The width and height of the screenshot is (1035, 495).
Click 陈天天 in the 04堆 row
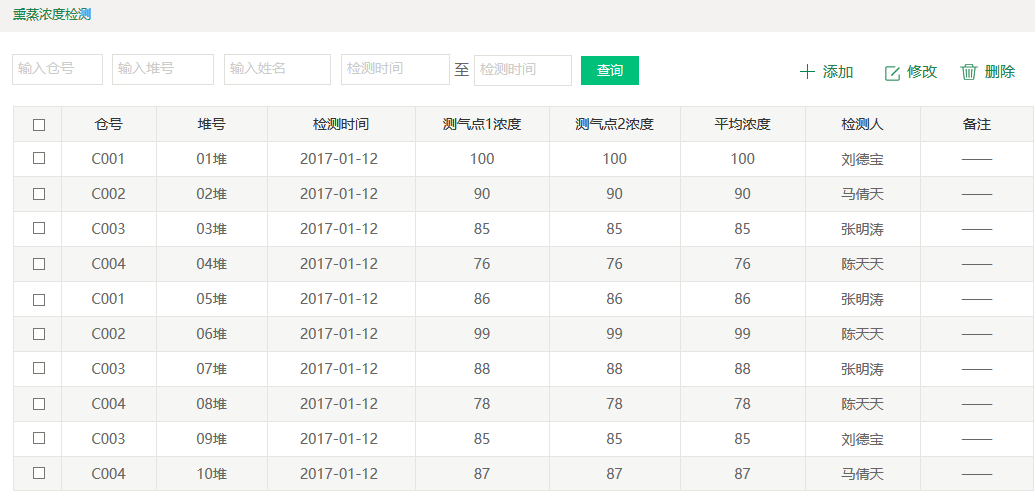pyautogui.click(x=862, y=264)
